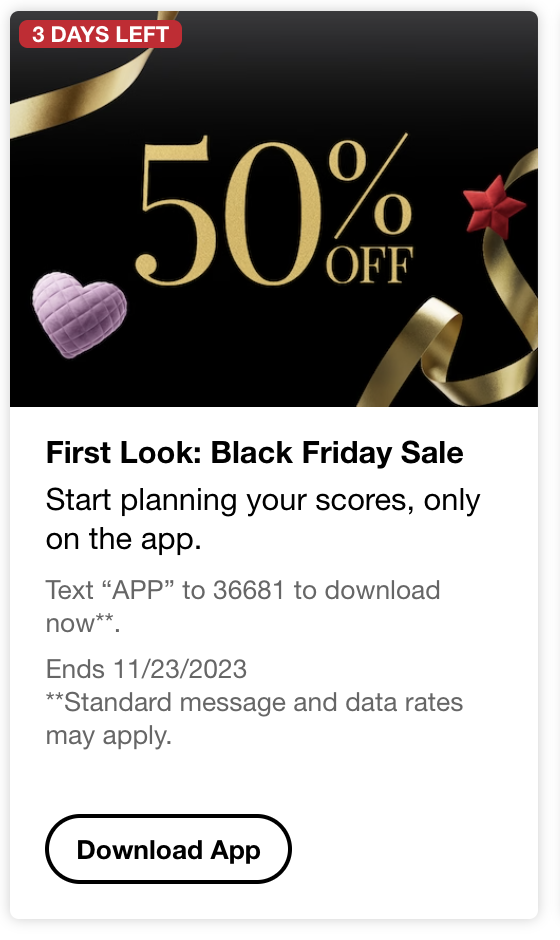Click the gold percent sign

(x=371, y=187)
